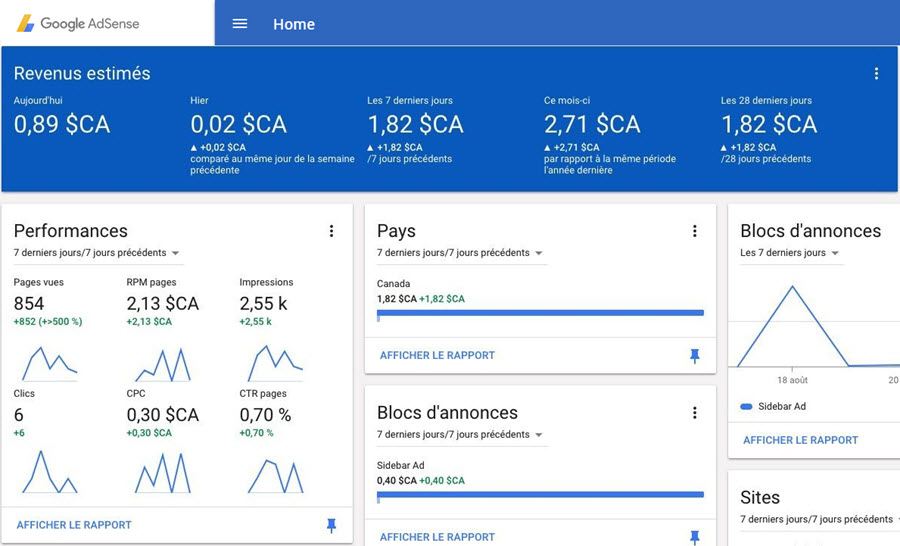Pin the middle Blocs d'annonces card
Image resolution: width=900 pixels, height=546 pixels.
[695, 537]
